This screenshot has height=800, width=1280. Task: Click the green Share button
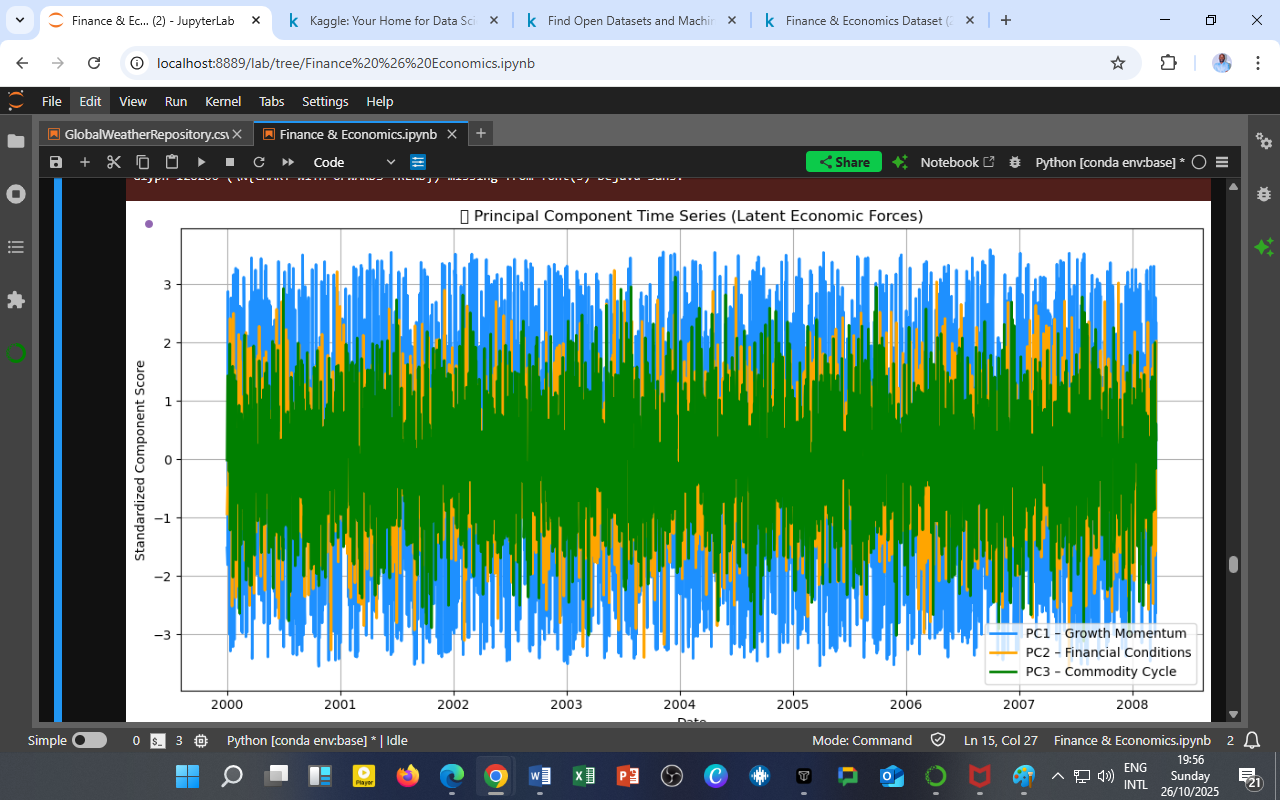[843, 162]
